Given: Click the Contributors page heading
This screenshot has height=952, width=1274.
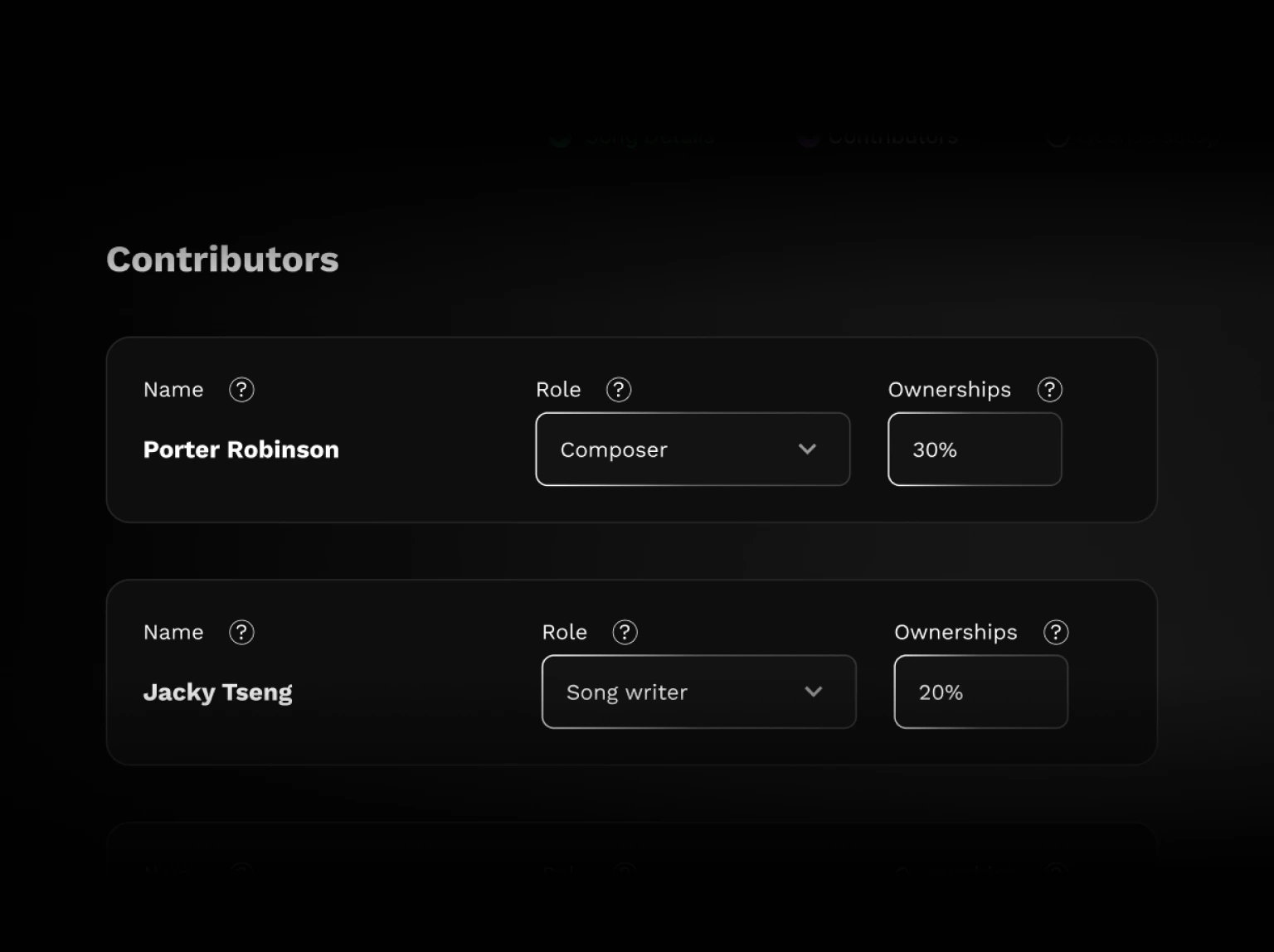Looking at the screenshot, I should point(222,260).
